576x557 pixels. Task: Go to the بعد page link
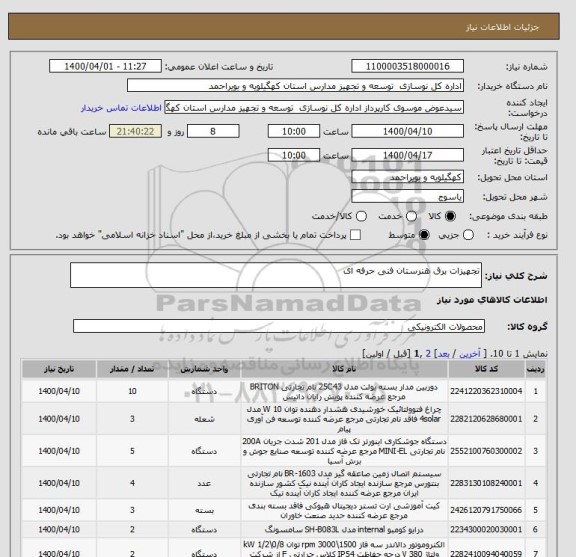tap(443, 354)
